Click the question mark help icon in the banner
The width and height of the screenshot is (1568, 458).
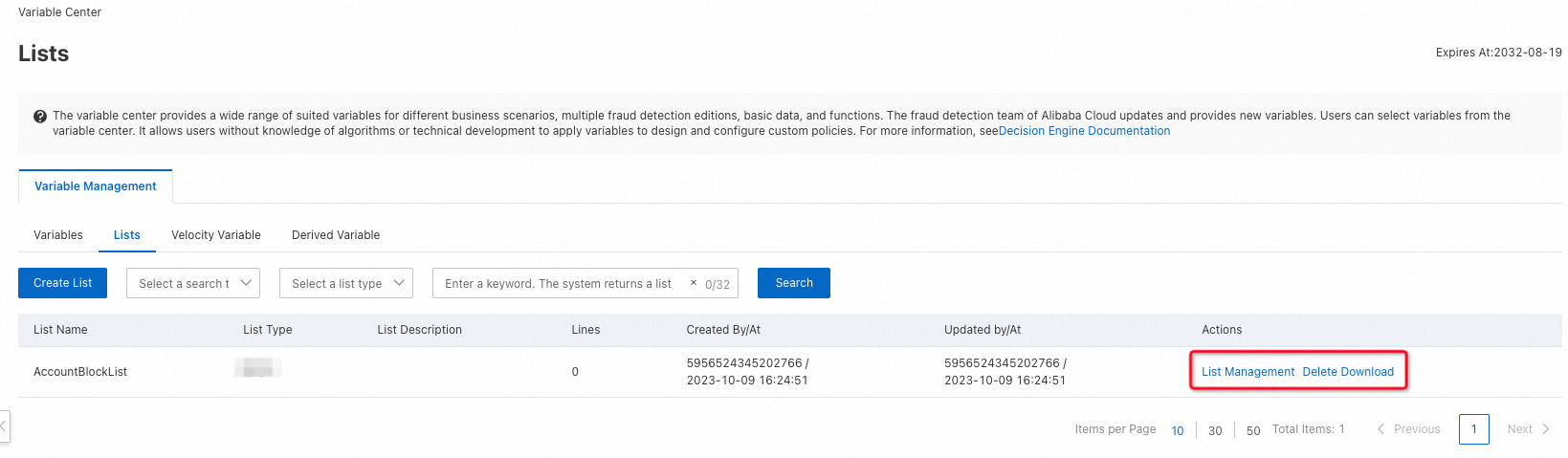coord(40,117)
